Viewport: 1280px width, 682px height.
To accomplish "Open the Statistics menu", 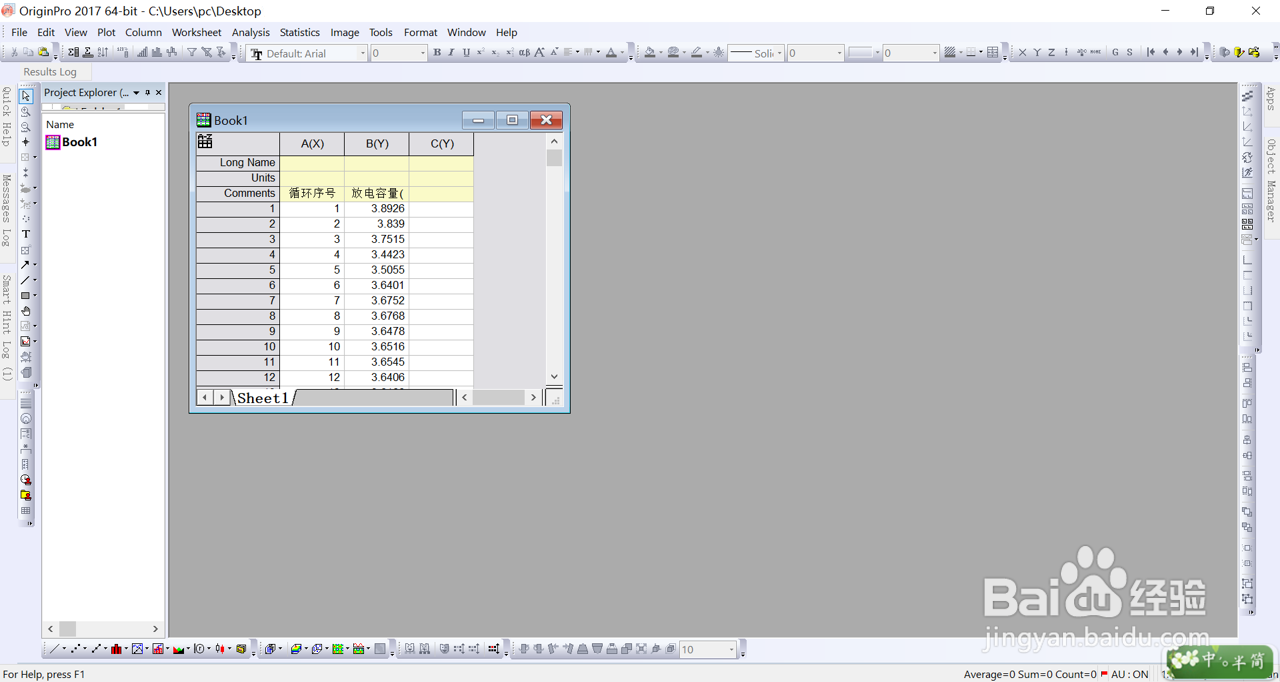I will tap(300, 32).
